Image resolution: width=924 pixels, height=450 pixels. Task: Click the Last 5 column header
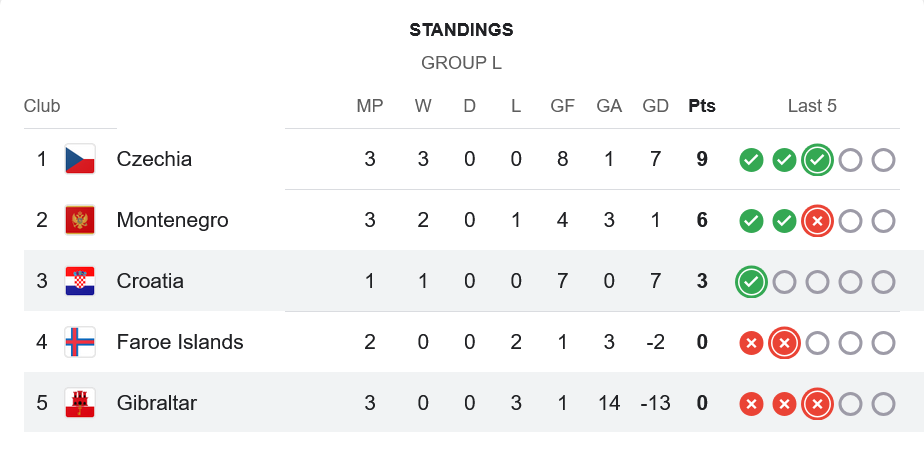[x=812, y=106]
